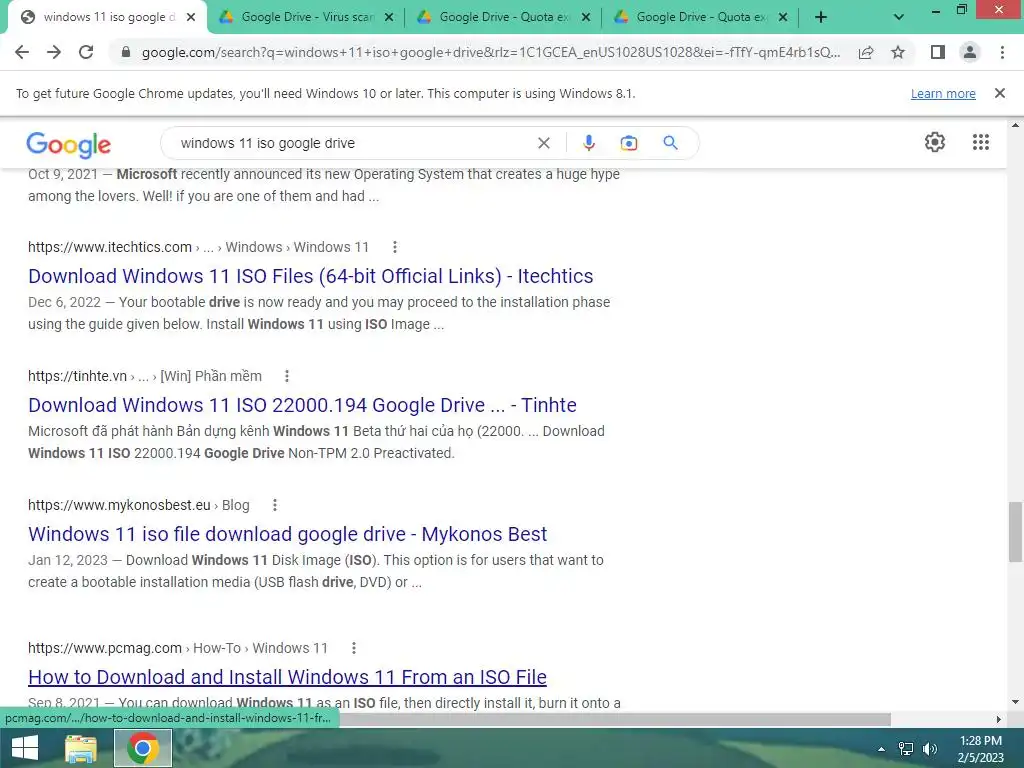Open Chrome three-dot menu

[1002, 52]
